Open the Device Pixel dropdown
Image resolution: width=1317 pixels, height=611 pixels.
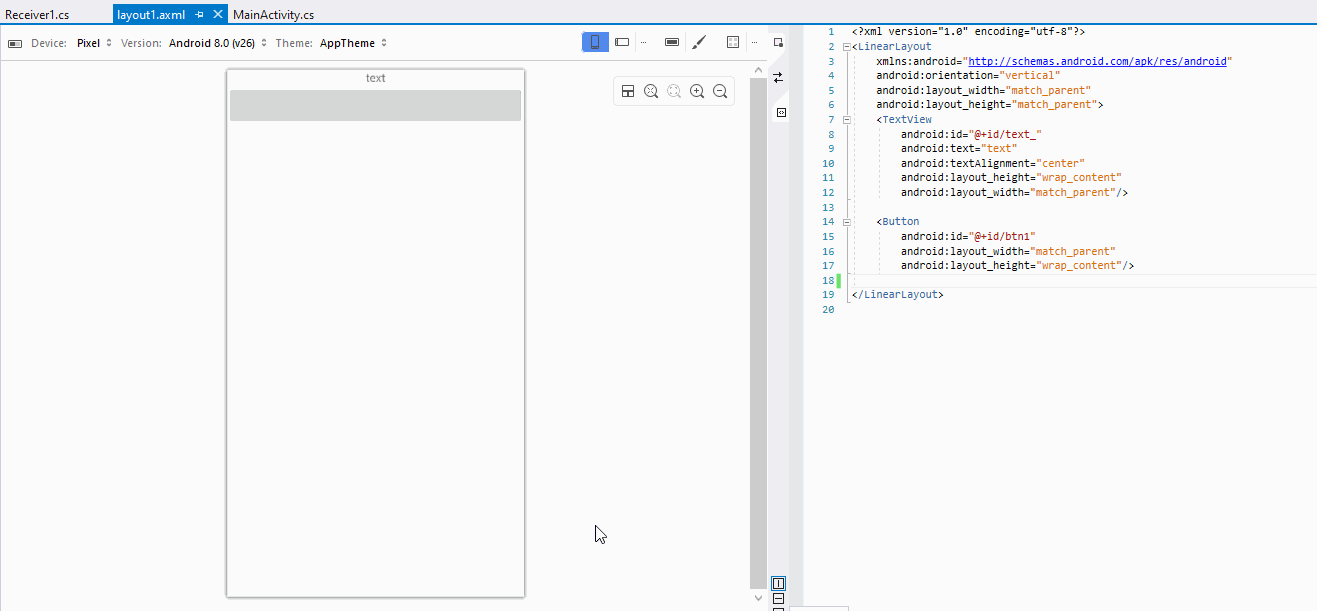click(x=94, y=43)
